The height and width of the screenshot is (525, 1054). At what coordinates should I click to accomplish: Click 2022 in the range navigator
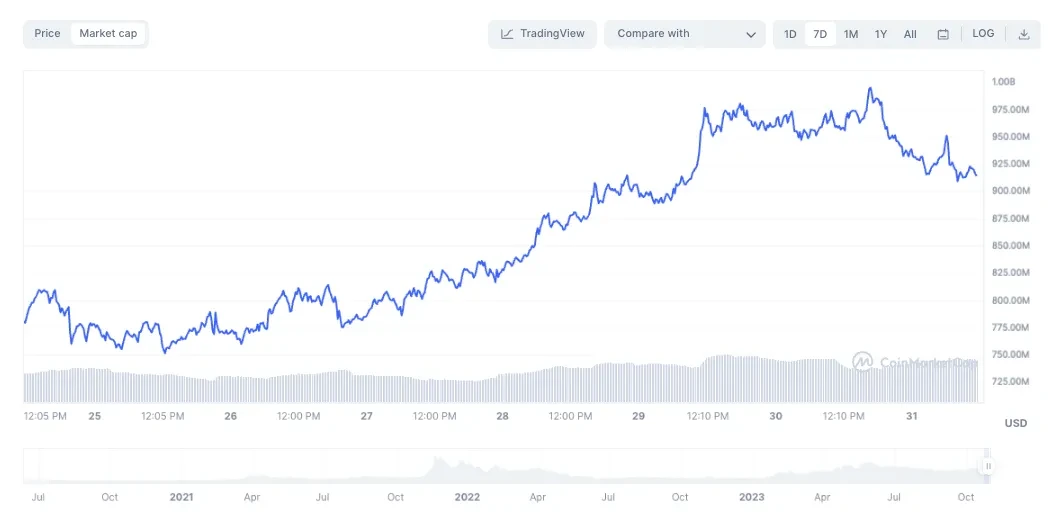(x=467, y=497)
